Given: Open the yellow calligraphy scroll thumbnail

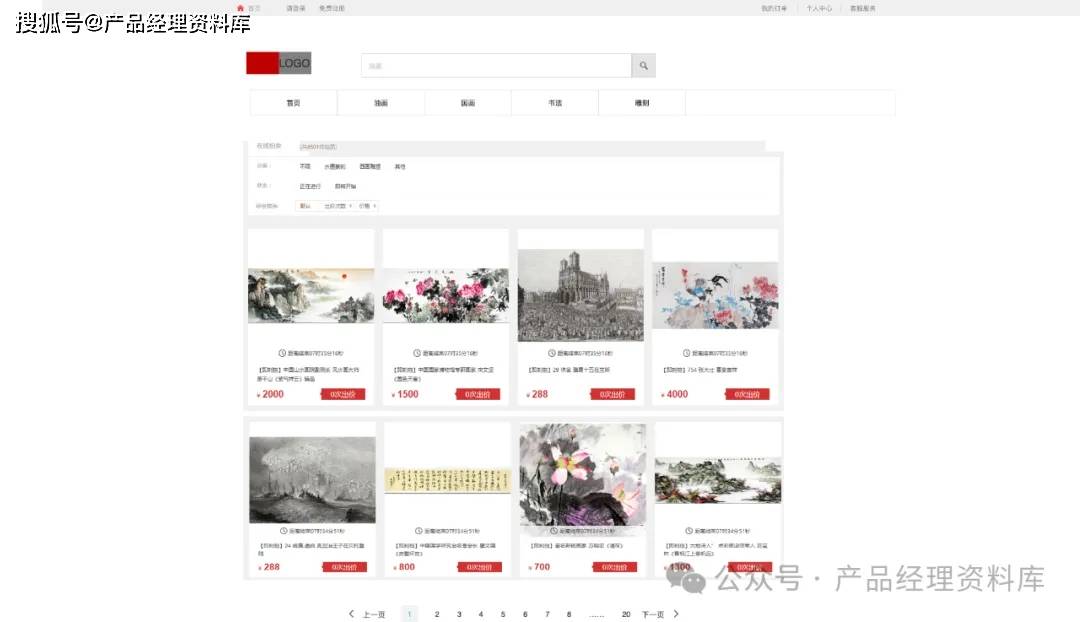Looking at the screenshot, I should click(x=448, y=480).
